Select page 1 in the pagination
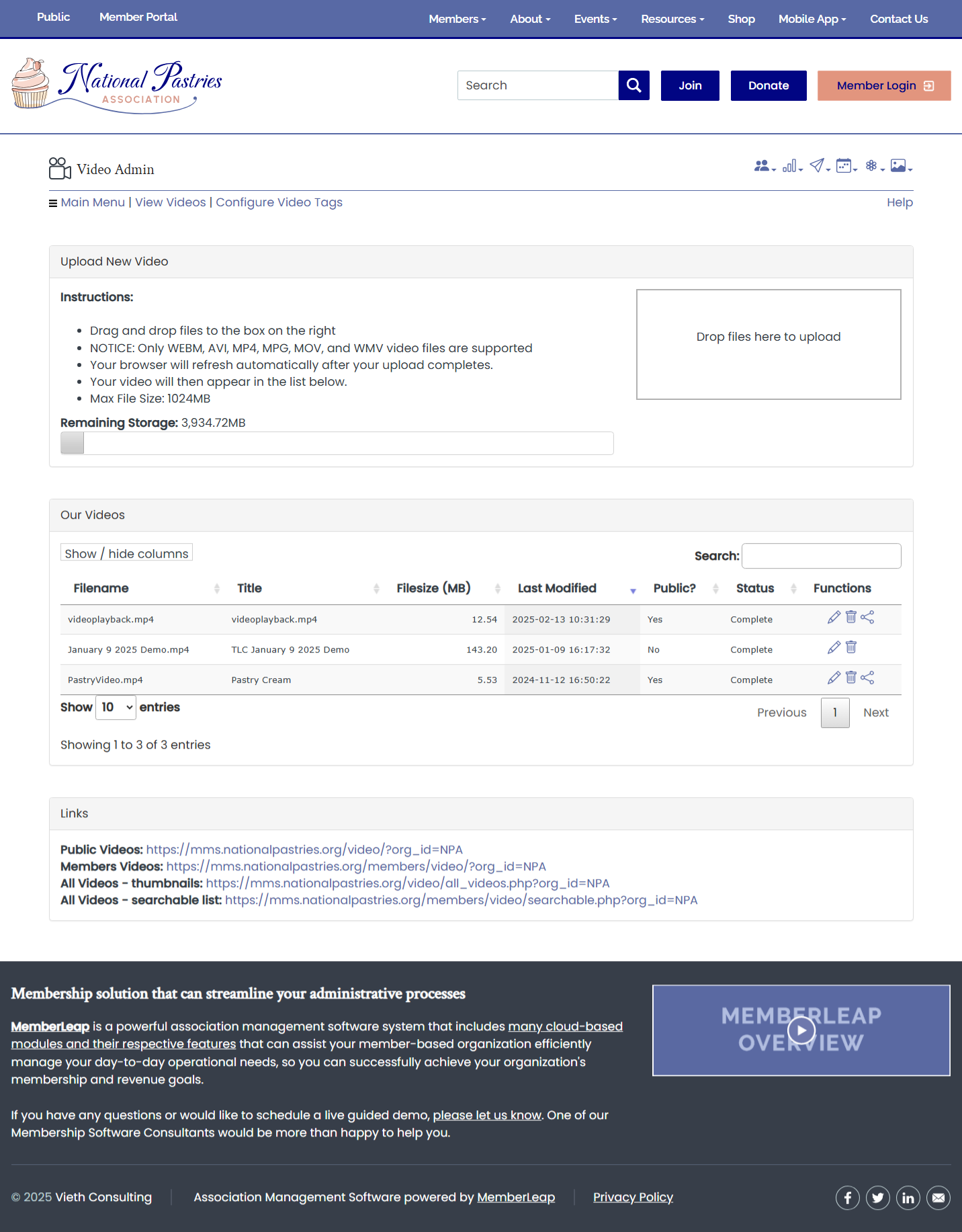The height and width of the screenshot is (1232, 962). 835,712
